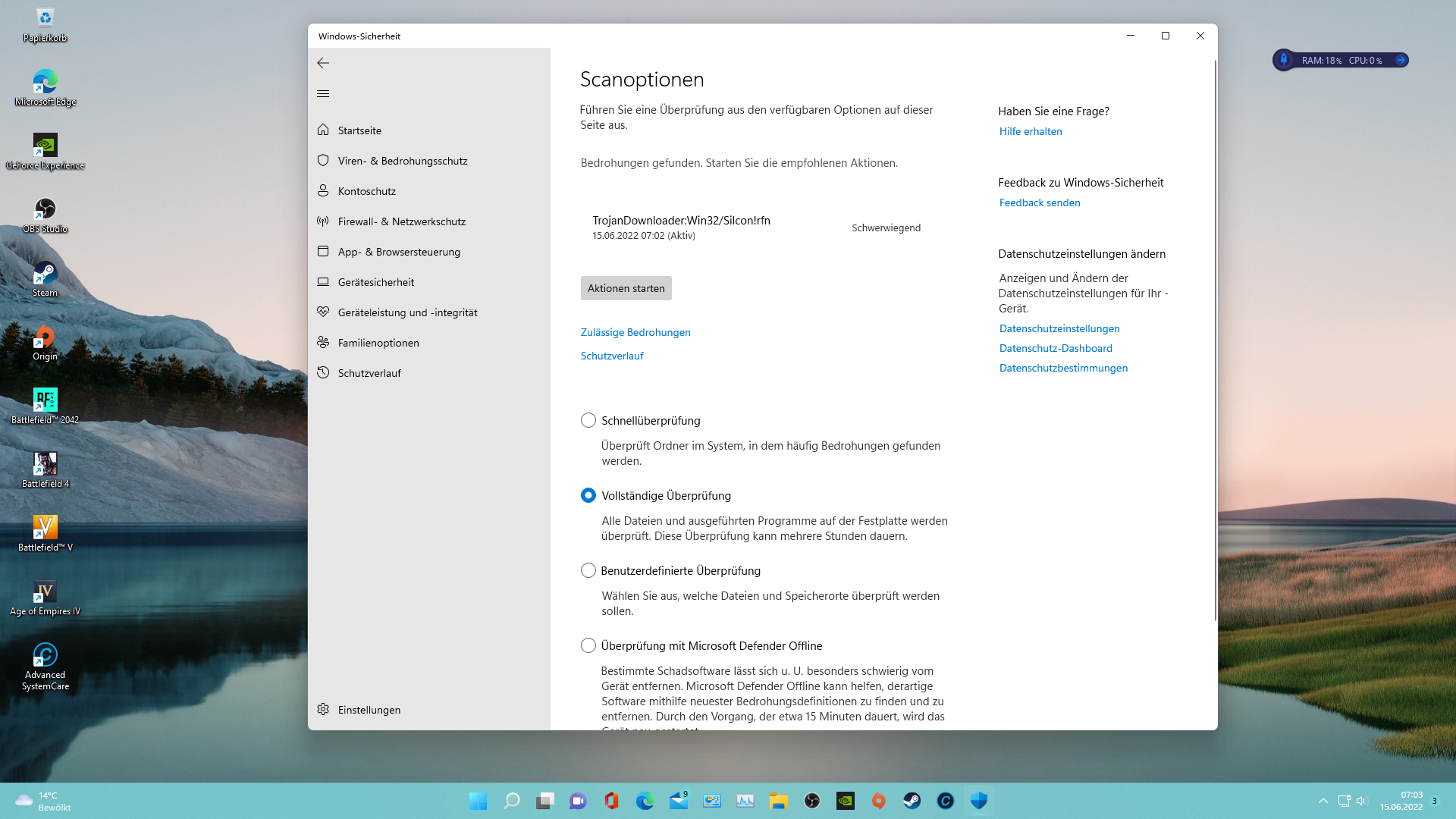This screenshot has width=1456, height=819.
Task: Choose Überprüfung mit Microsoft Defender Offline
Action: [588, 645]
